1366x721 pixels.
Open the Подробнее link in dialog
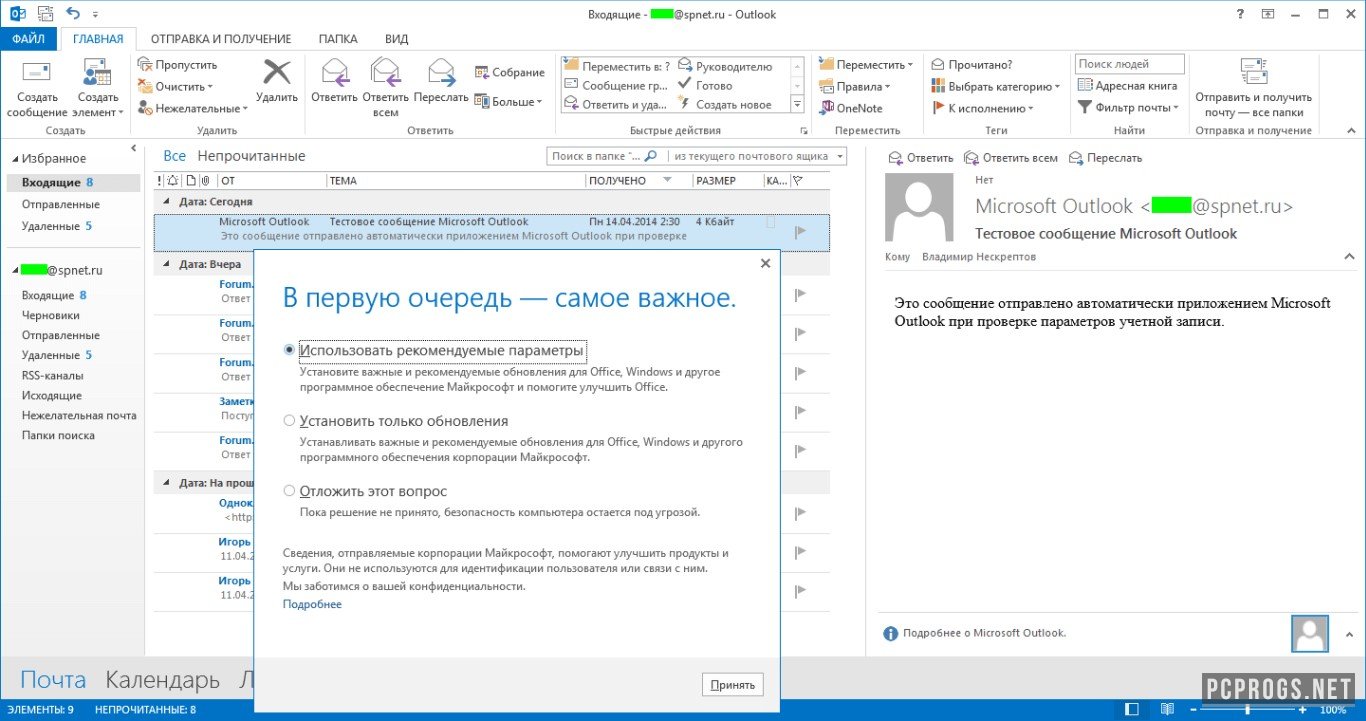[x=312, y=604]
